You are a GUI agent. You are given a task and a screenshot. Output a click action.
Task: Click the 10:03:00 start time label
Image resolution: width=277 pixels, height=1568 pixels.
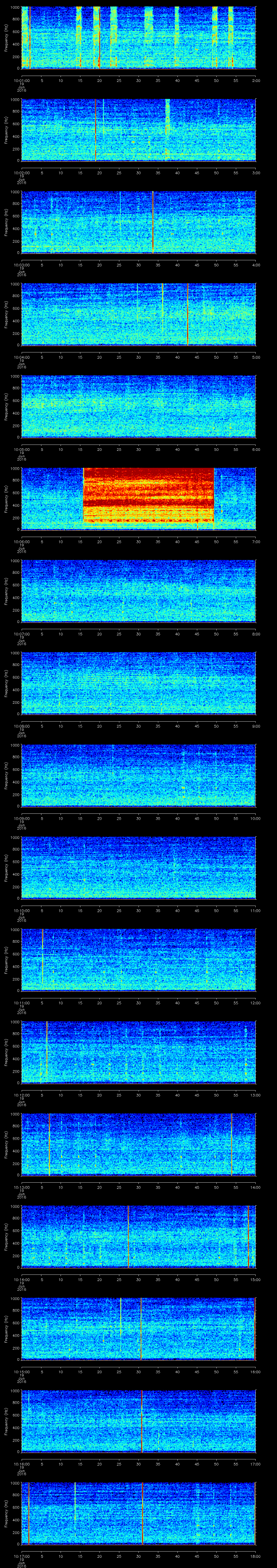coord(21,264)
